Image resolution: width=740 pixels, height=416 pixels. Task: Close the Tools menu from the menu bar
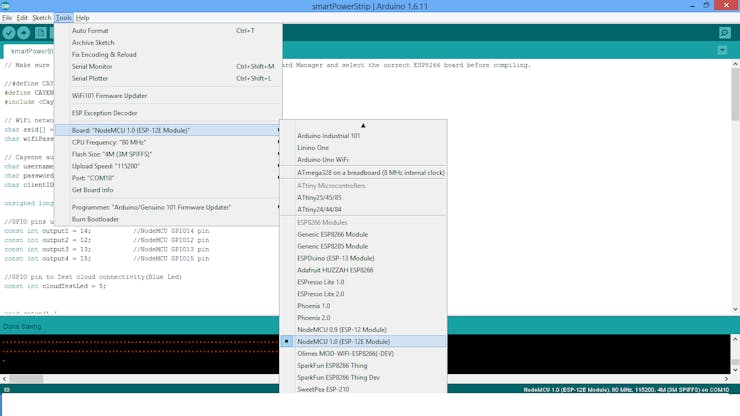click(63, 18)
